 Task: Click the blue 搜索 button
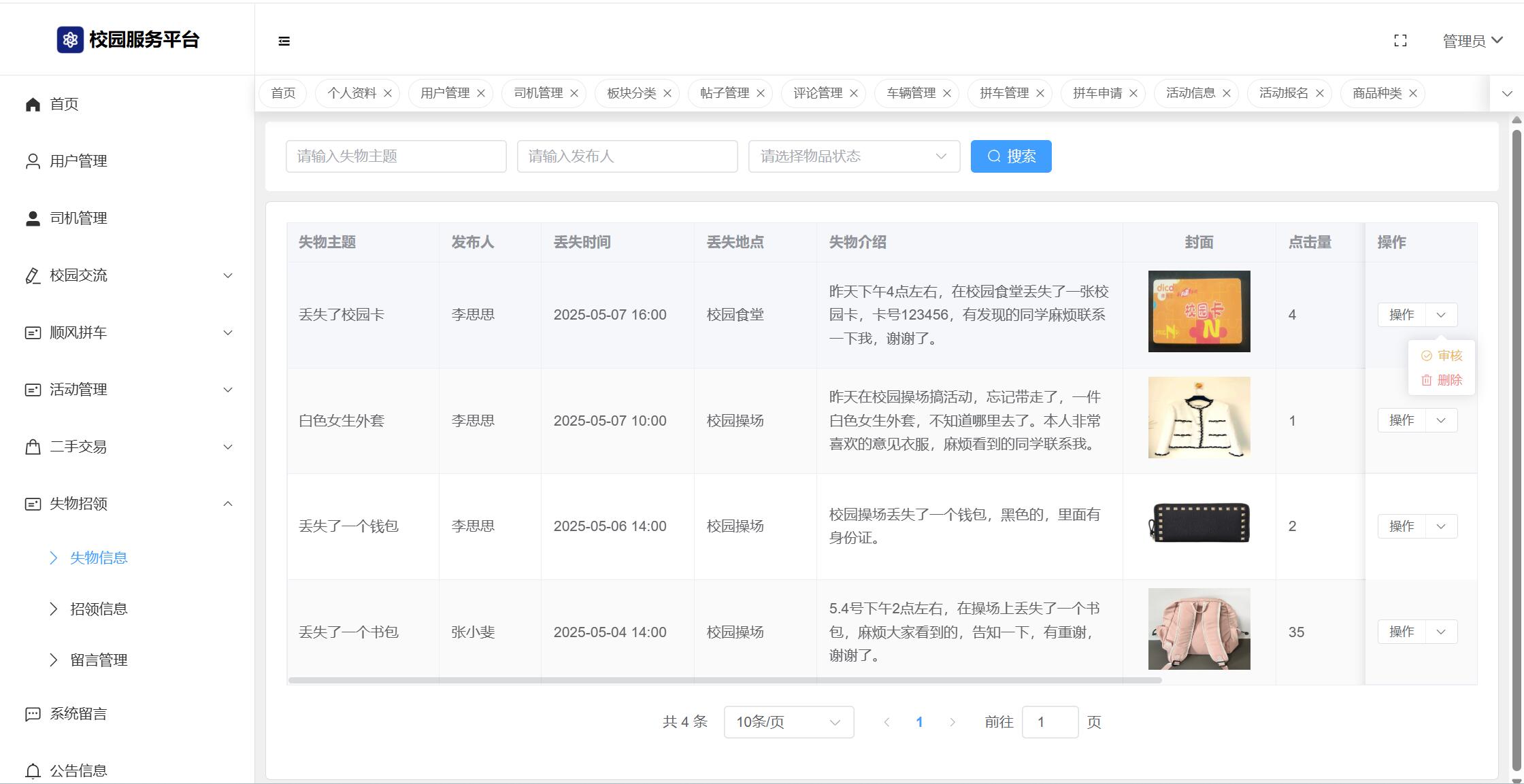point(1011,156)
